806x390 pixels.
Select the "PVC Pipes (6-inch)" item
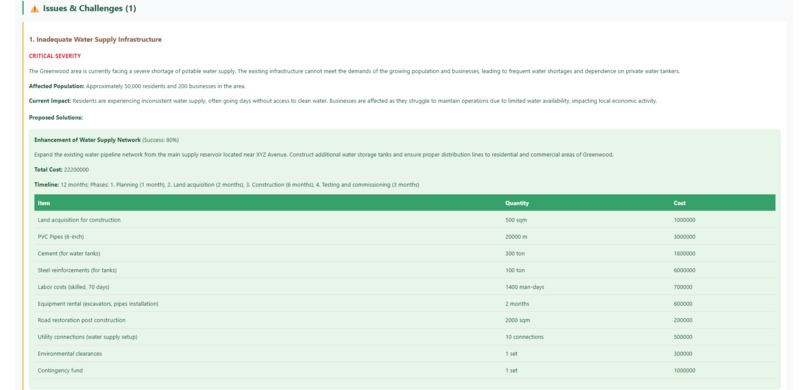[x=61, y=237]
